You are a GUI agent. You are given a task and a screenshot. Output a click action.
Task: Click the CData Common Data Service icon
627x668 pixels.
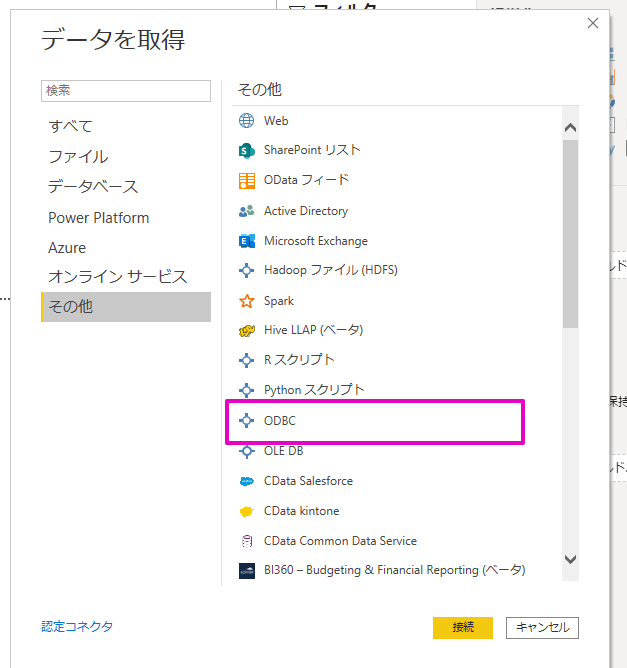click(x=247, y=541)
